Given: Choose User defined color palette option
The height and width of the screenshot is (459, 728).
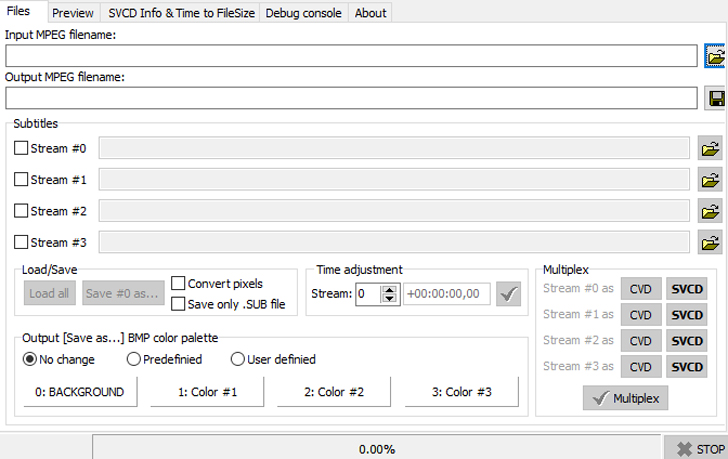Looking at the screenshot, I should (238, 359).
